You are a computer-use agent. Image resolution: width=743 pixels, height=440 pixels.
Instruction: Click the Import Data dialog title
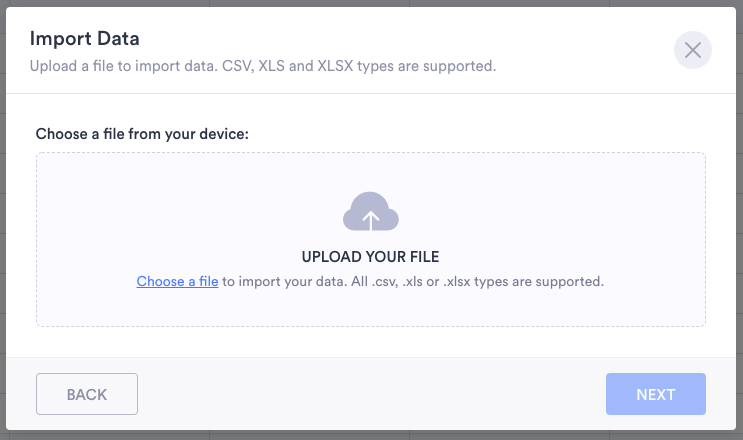[x=84, y=39]
